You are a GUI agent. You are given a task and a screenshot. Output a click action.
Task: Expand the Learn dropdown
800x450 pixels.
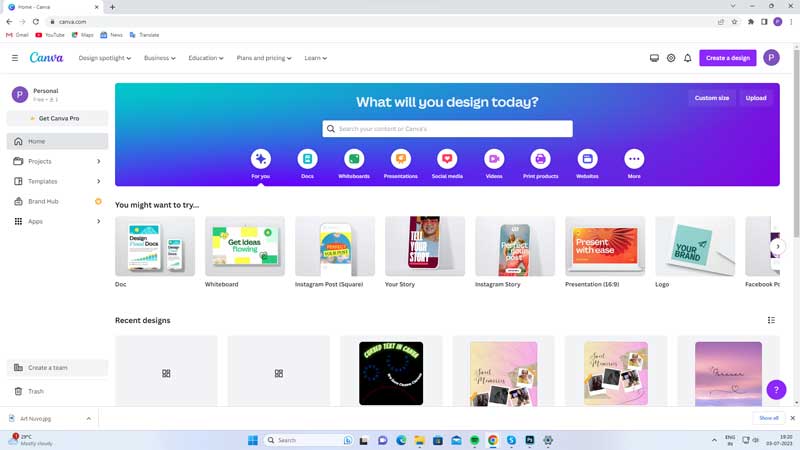316,58
